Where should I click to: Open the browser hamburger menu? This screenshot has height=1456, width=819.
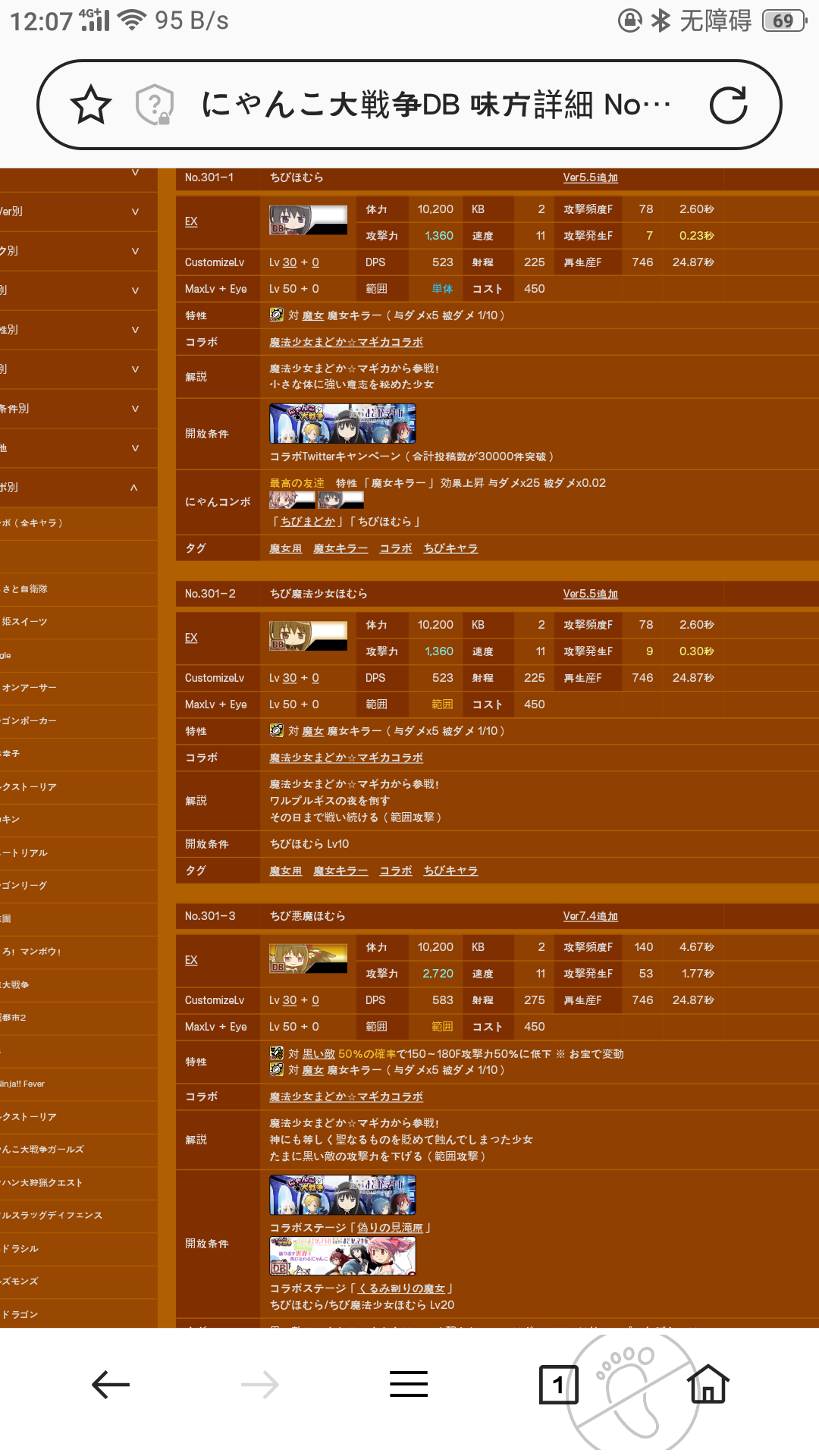[409, 1384]
